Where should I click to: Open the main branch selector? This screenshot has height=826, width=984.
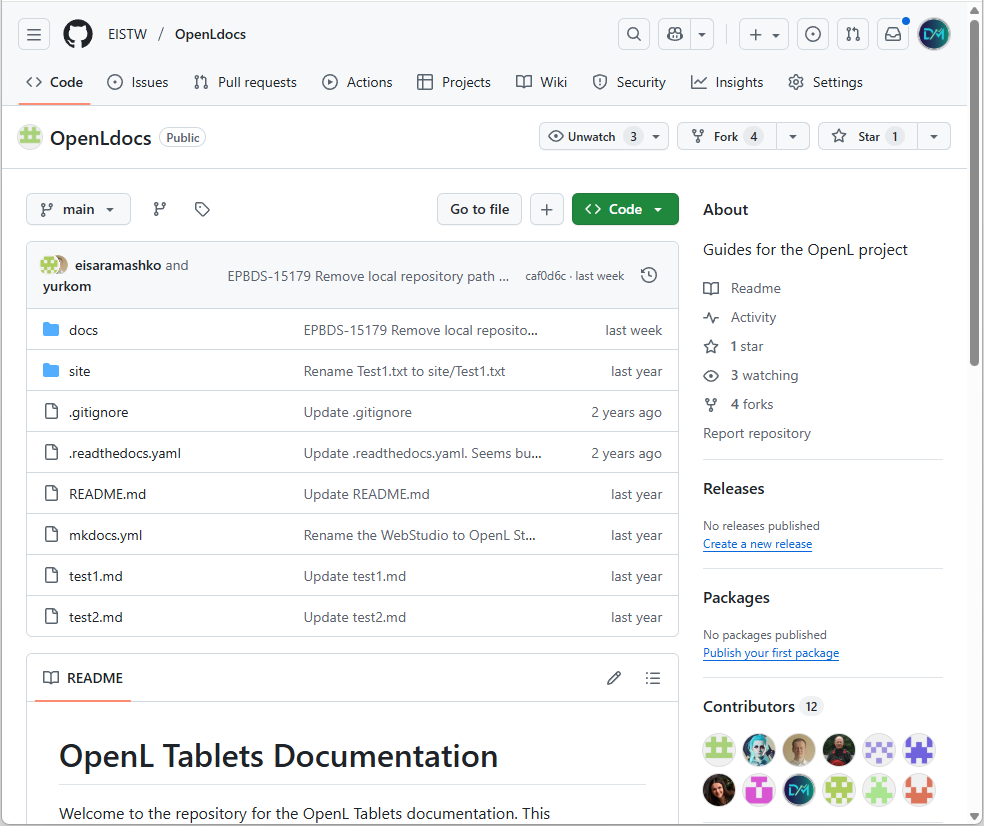coord(78,209)
